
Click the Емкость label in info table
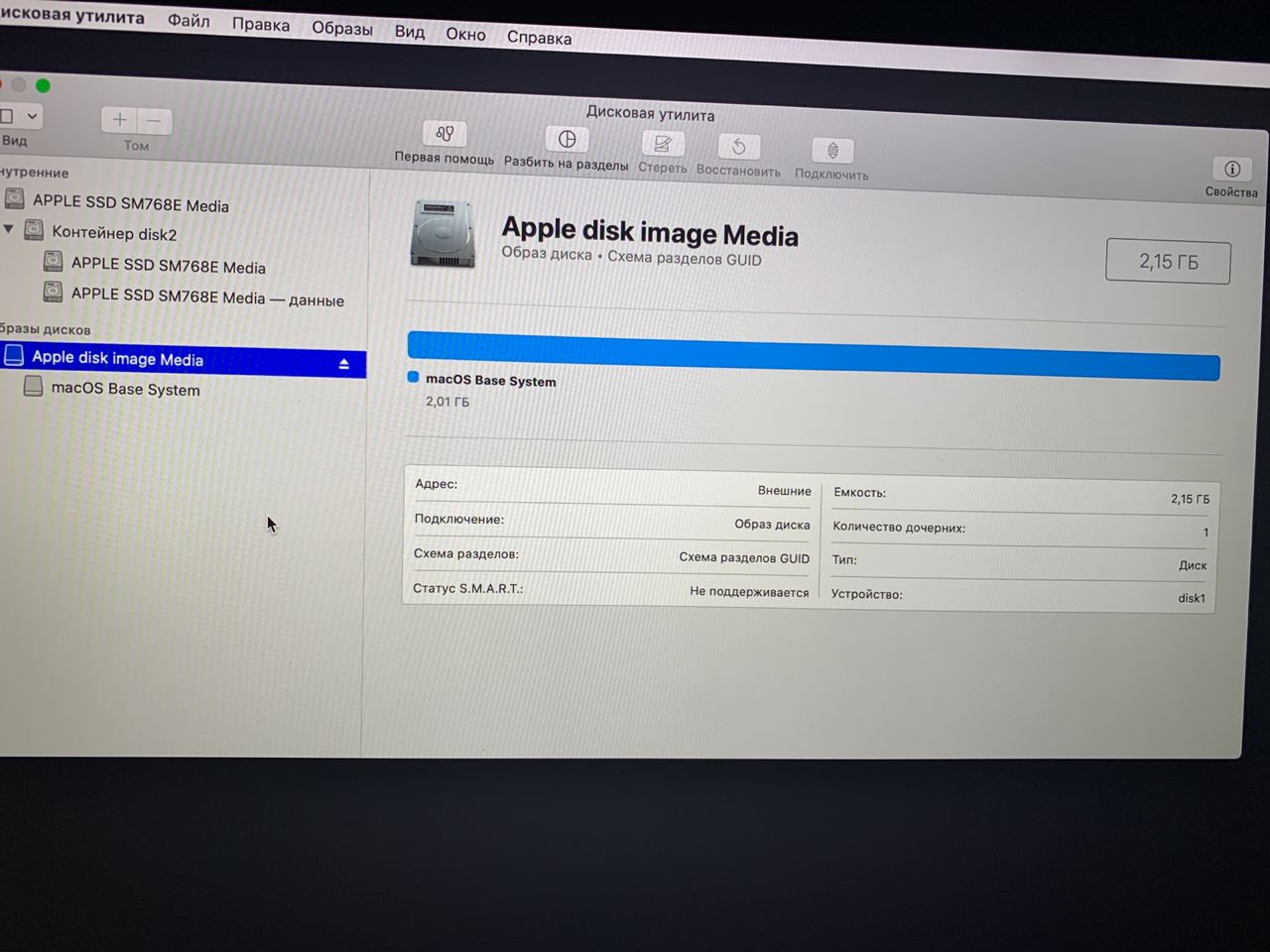859,492
